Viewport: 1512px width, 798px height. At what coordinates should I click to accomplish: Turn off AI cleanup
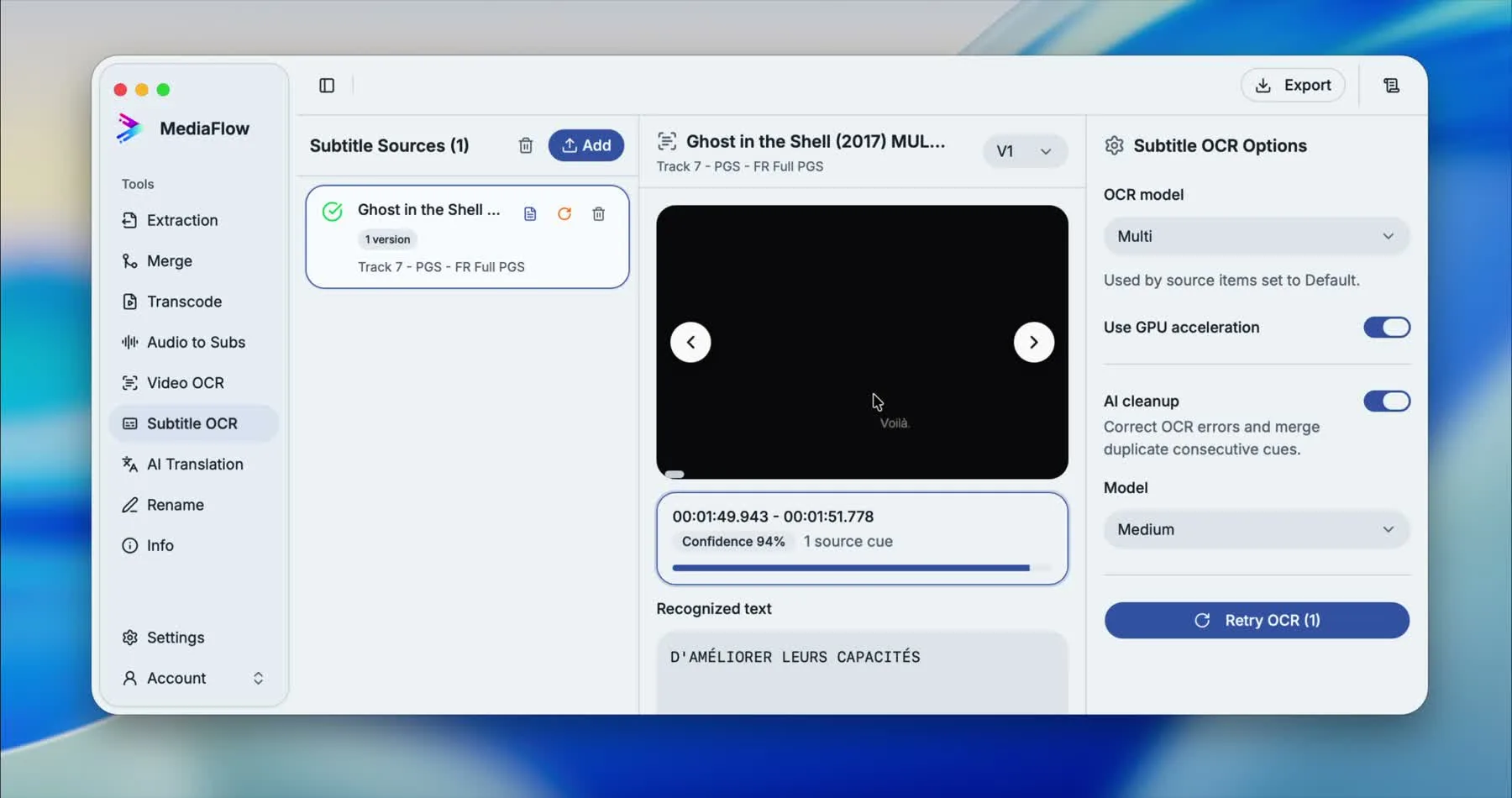tap(1387, 402)
